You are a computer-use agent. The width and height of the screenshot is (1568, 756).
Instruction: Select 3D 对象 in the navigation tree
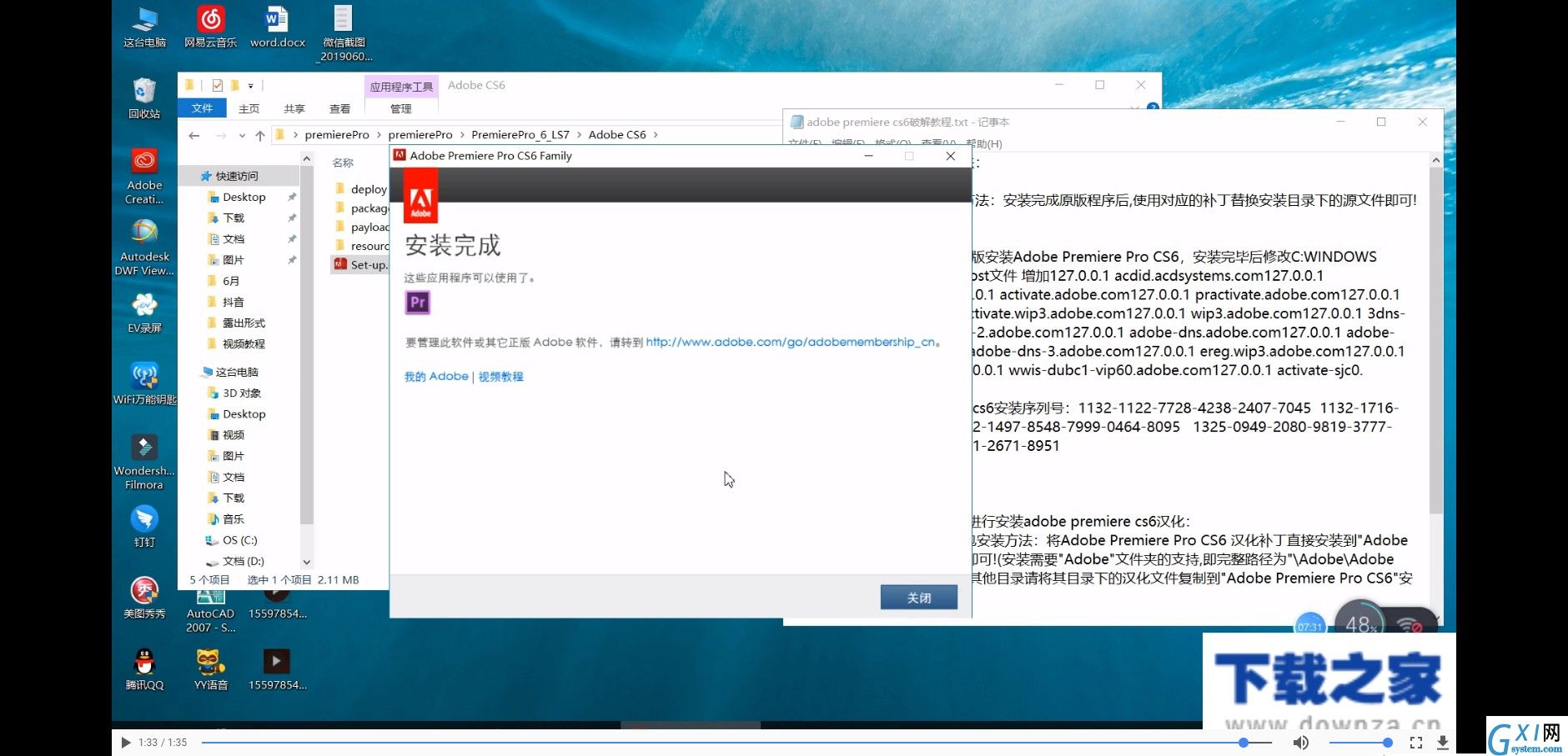[x=241, y=393]
